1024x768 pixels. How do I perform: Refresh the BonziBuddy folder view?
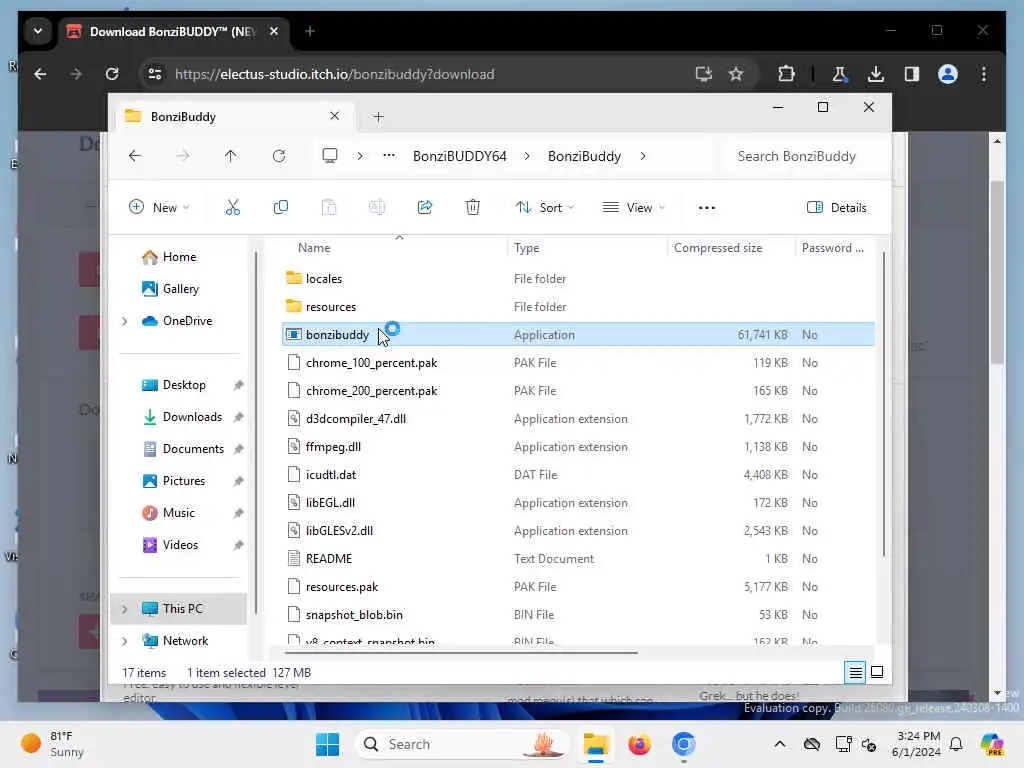tap(279, 156)
